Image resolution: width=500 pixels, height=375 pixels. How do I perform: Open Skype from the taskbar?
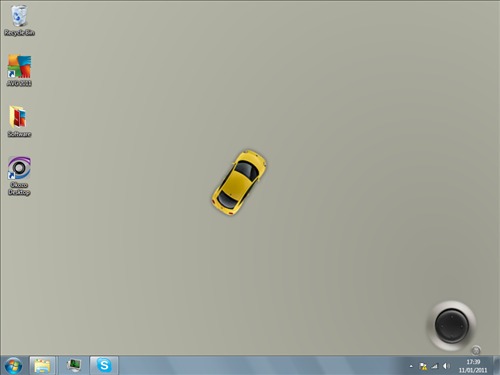click(104, 365)
